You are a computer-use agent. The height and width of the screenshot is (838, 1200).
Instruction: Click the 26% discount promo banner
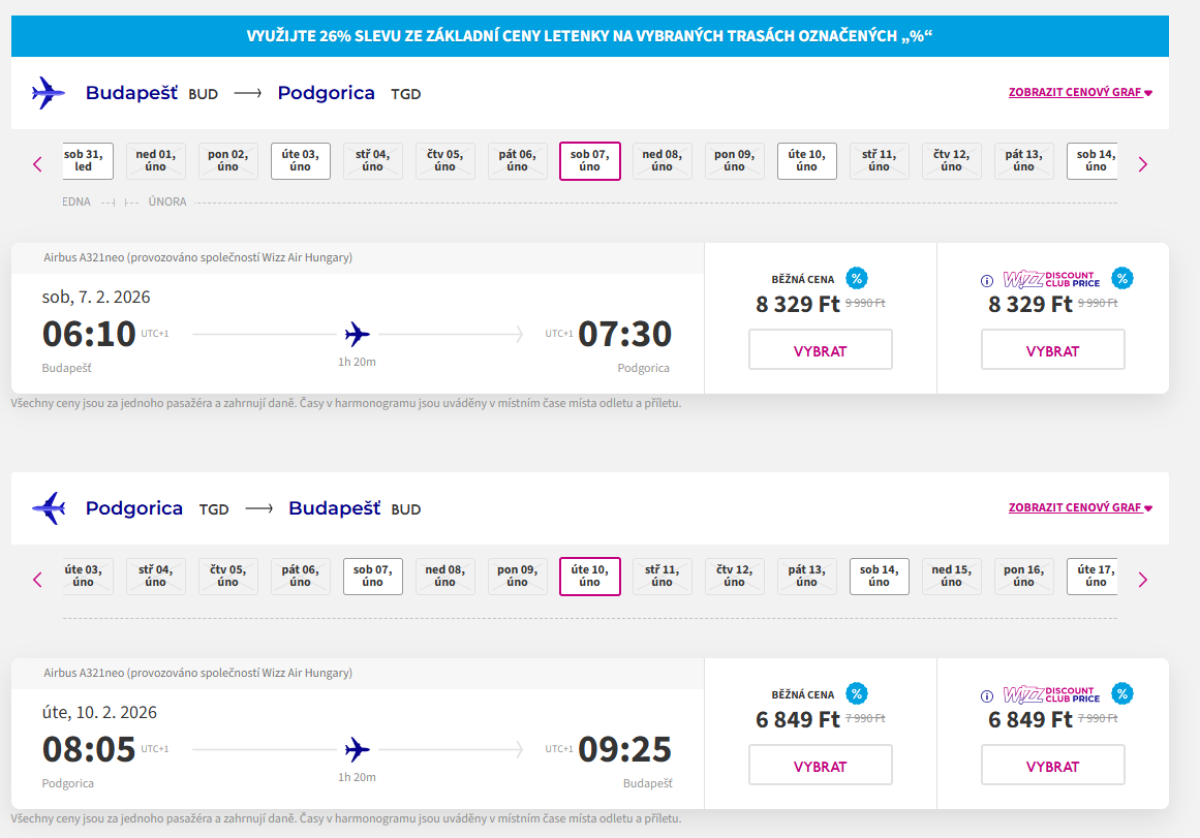click(589, 36)
